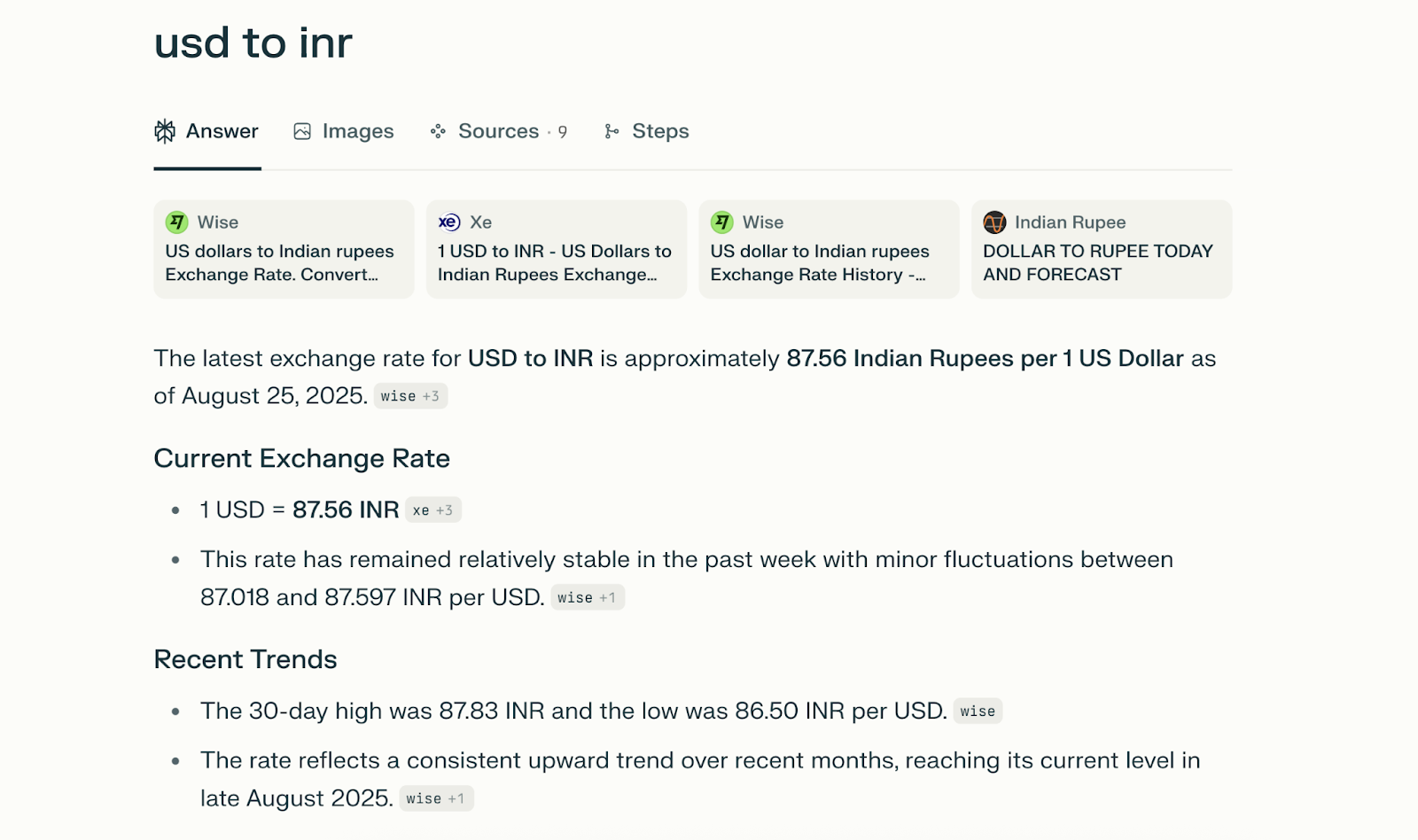1418x840 pixels.
Task: Click the Steps tab branch icon
Action: pyautogui.click(x=612, y=131)
